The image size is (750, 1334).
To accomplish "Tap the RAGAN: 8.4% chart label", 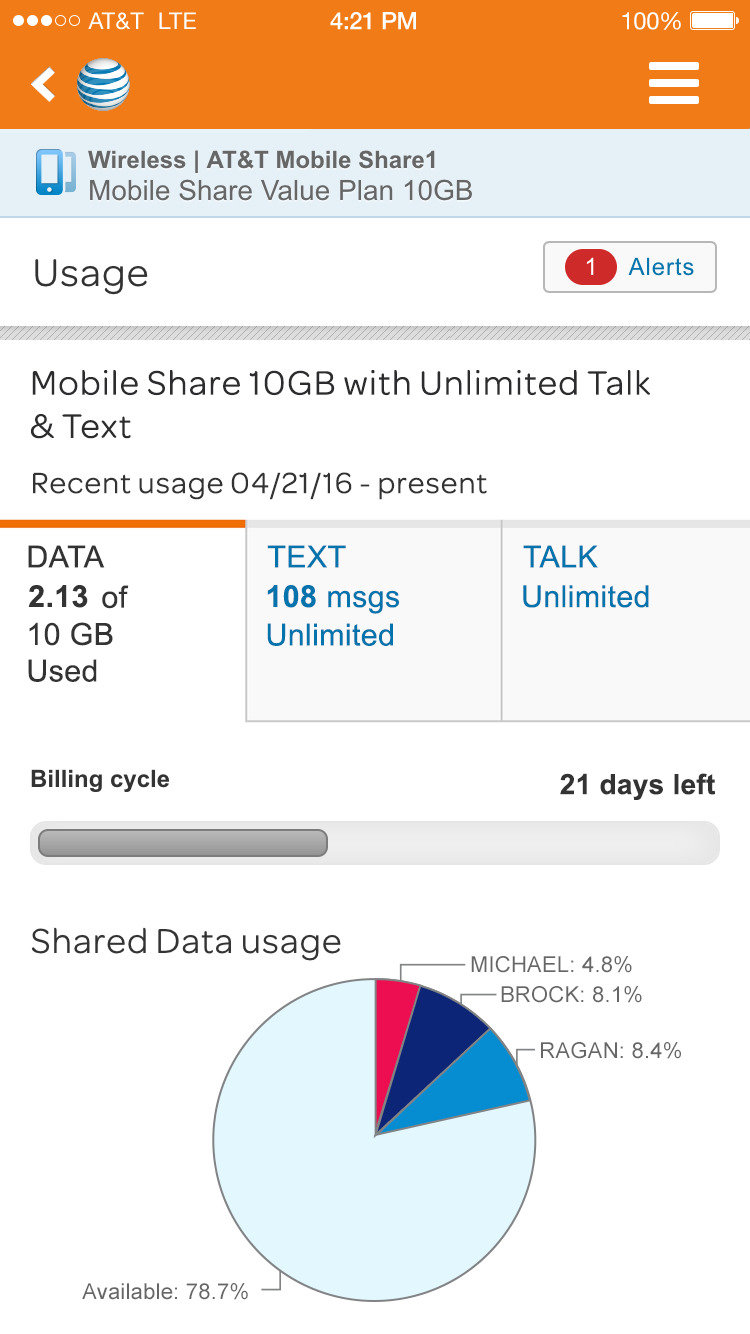I will [610, 1051].
